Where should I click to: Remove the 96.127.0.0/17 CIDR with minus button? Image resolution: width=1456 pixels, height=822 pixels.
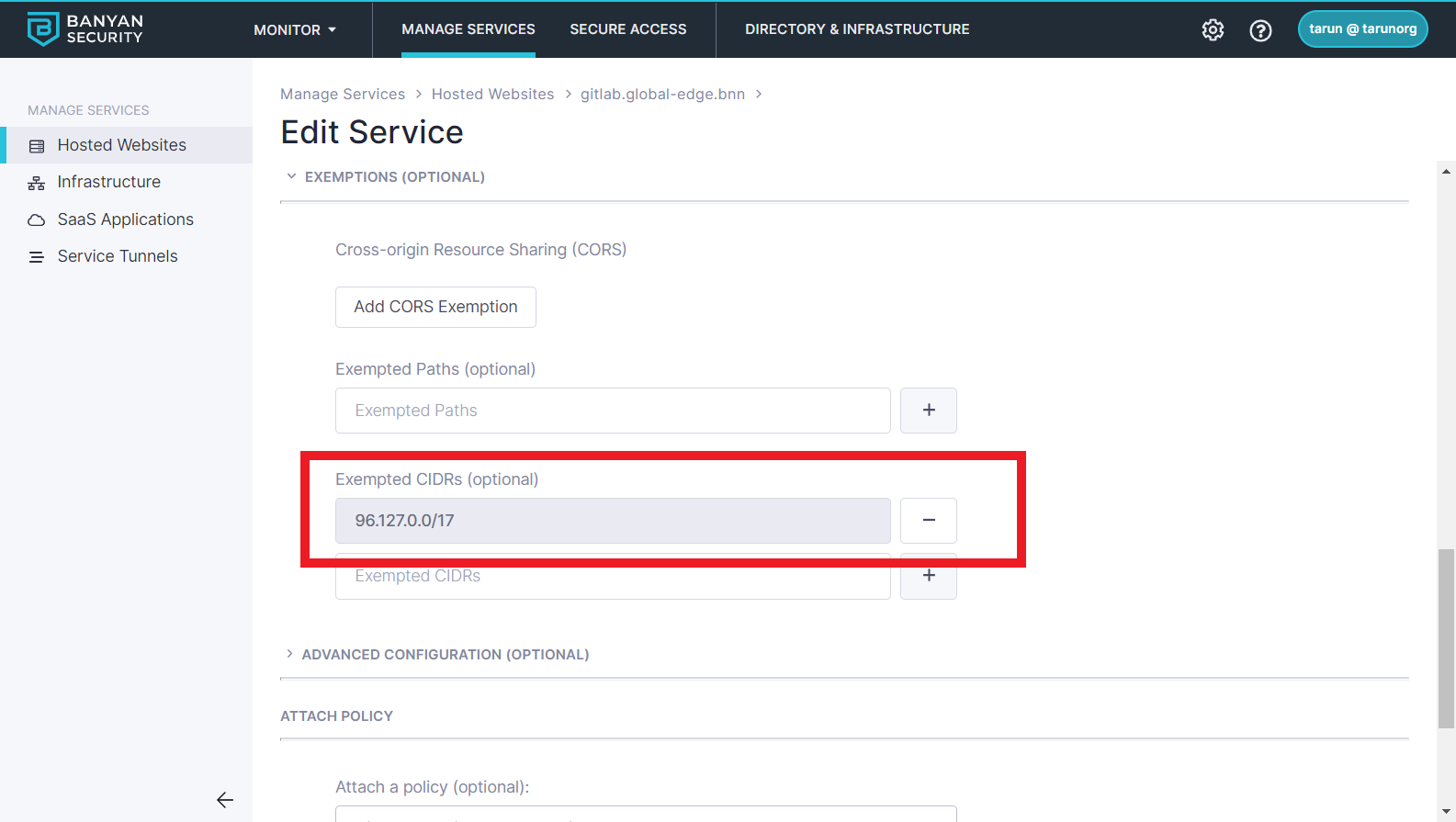tap(928, 521)
